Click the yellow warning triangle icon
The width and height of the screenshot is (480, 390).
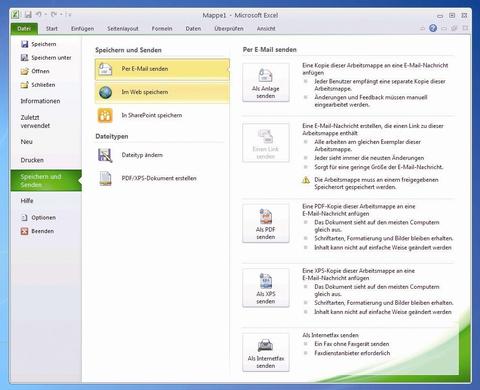tap(306, 180)
